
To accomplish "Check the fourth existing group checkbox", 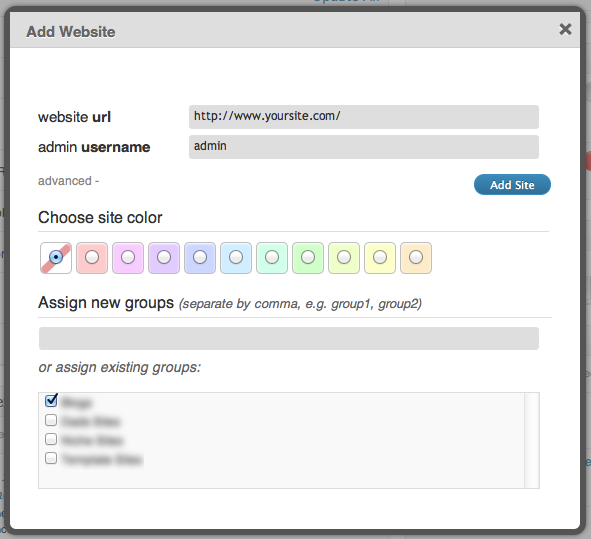I will [x=51, y=458].
